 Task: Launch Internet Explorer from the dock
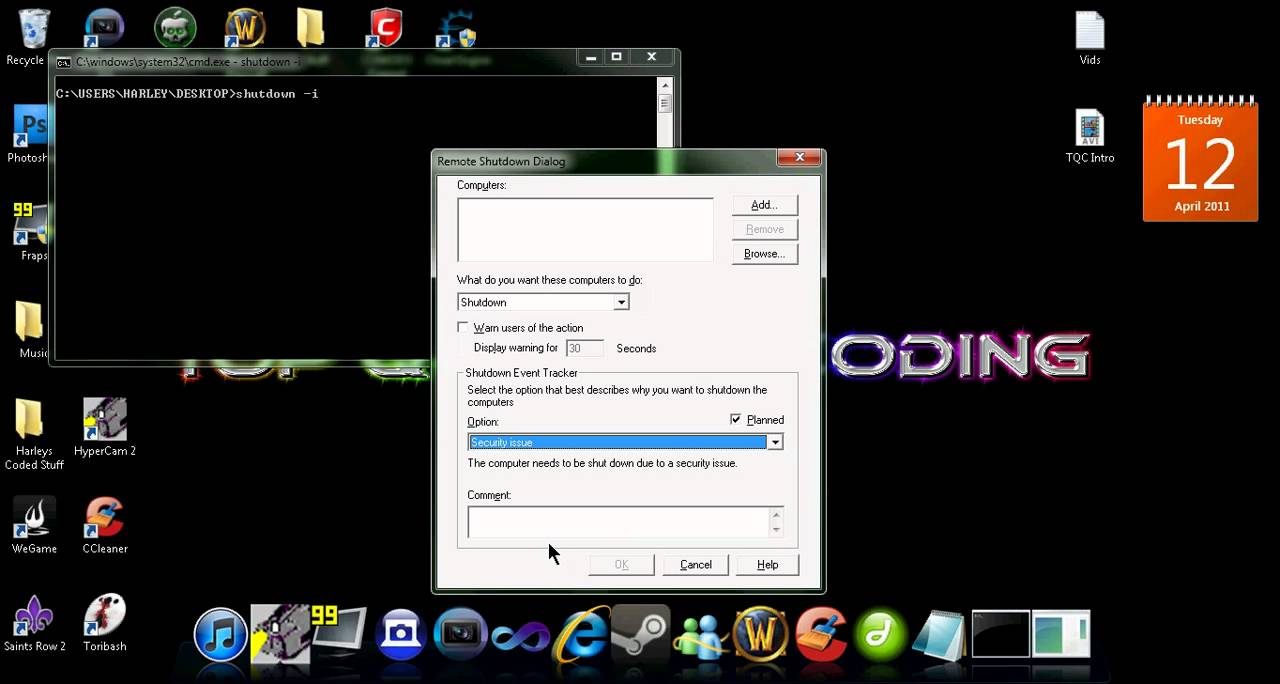tap(581, 635)
